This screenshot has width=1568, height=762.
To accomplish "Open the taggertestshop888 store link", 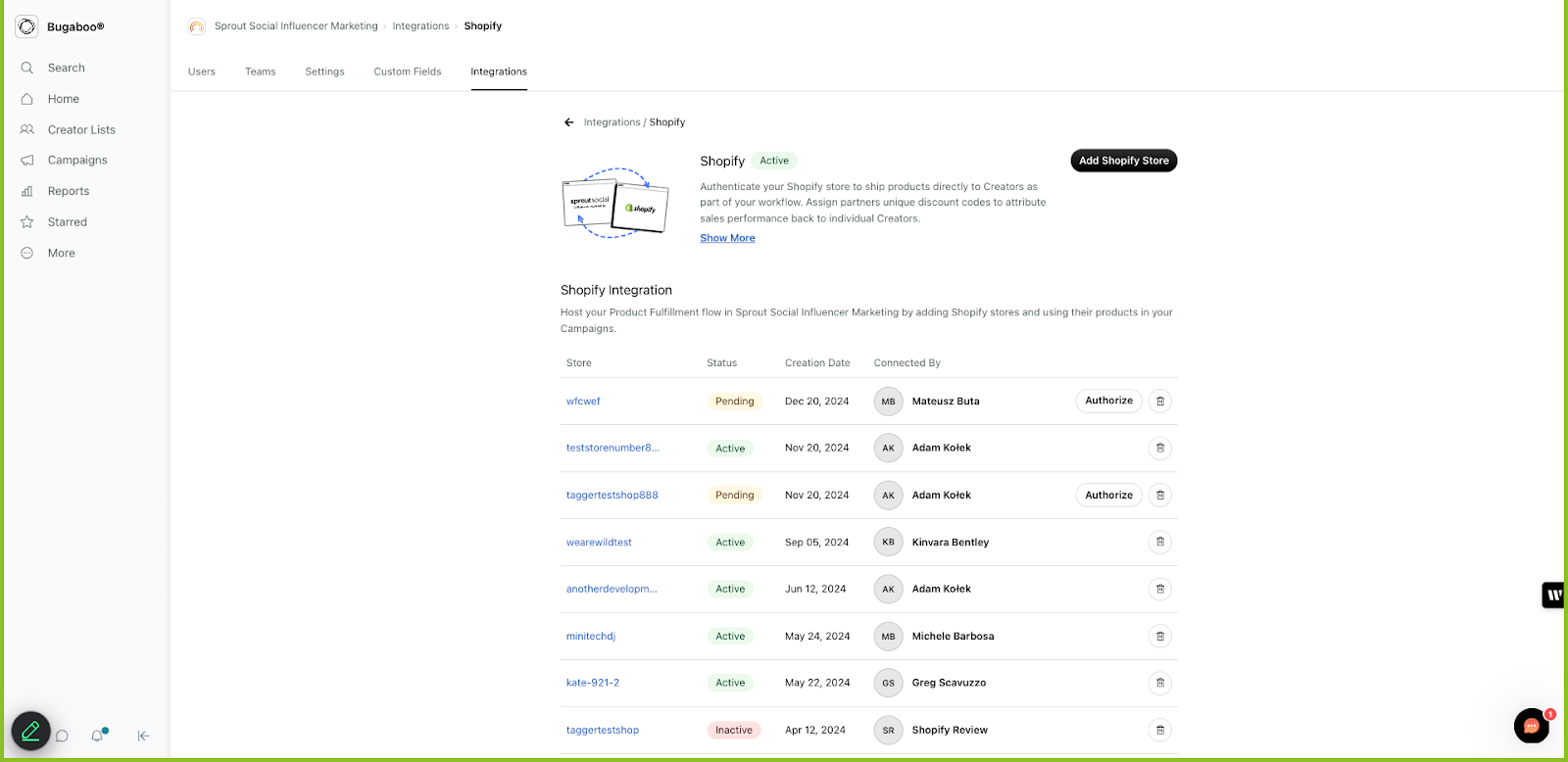I will (x=612, y=496).
